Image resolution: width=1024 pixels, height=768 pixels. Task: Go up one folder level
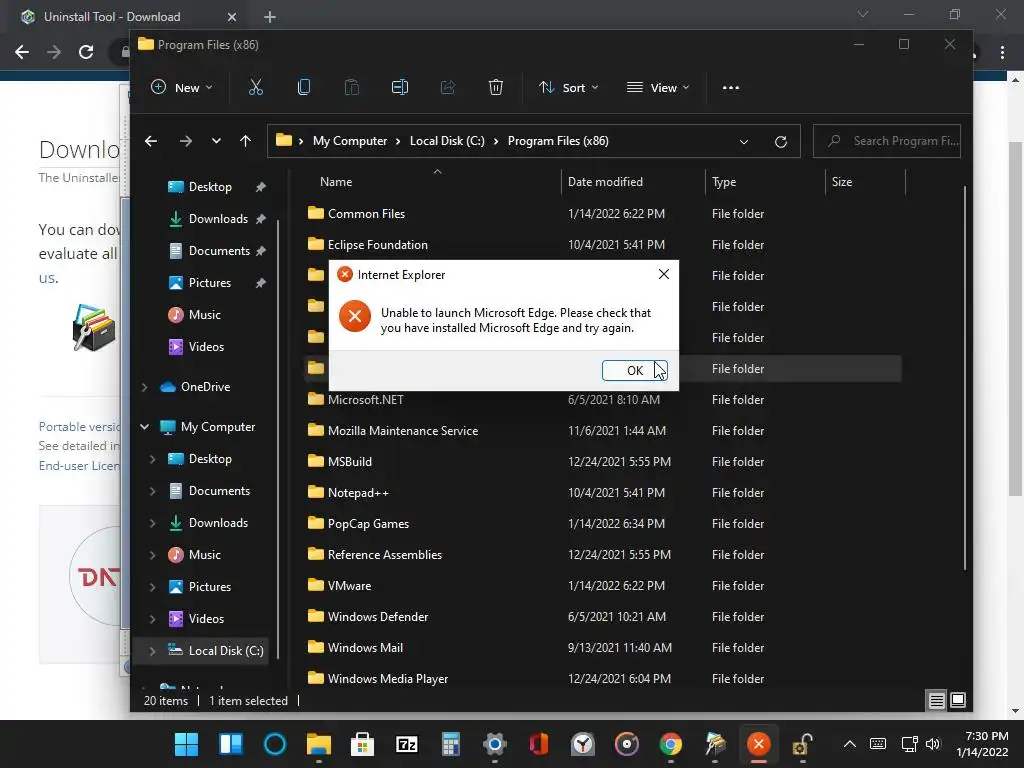coord(246,141)
